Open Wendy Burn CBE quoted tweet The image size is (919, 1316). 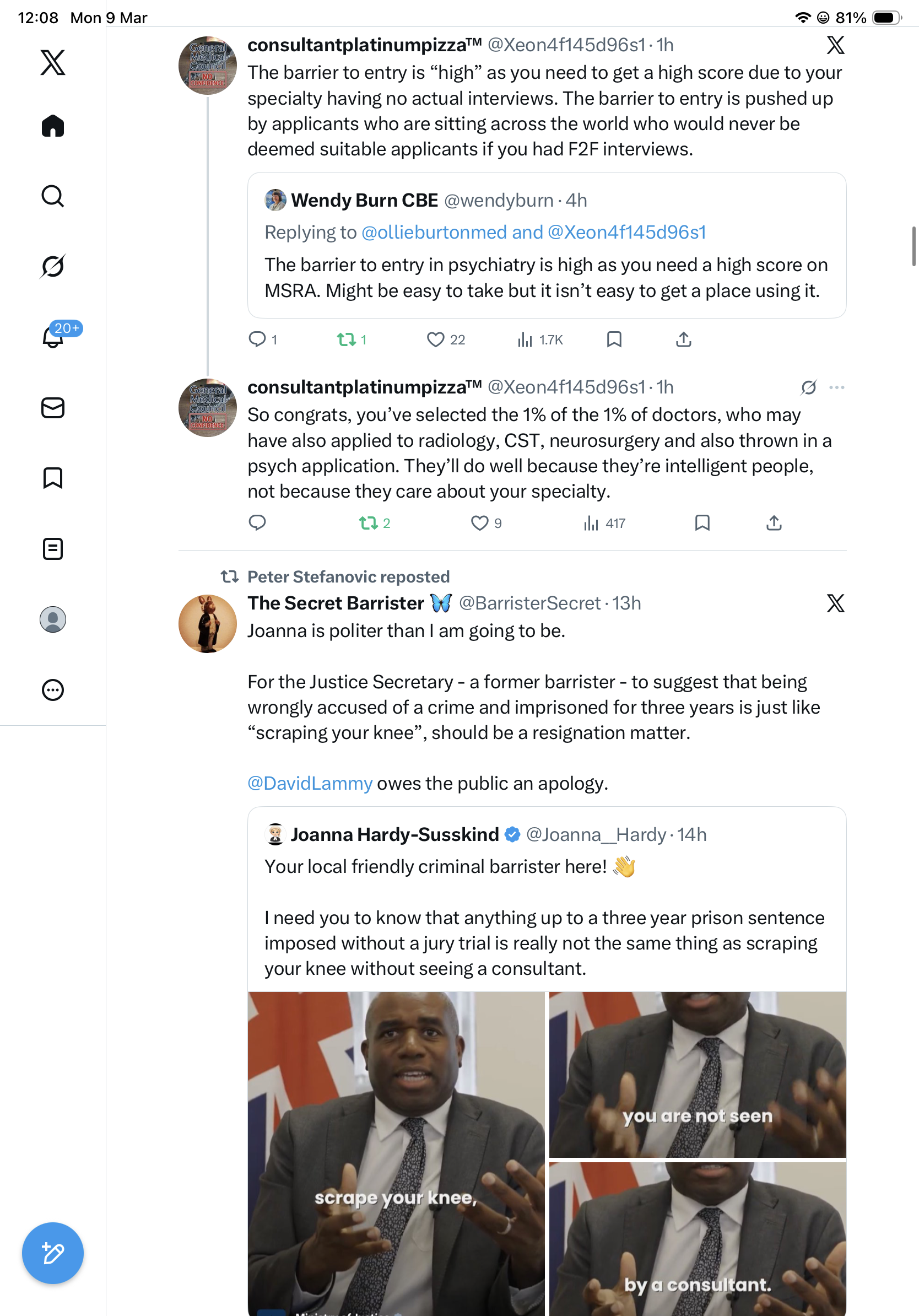coord(547,245)
